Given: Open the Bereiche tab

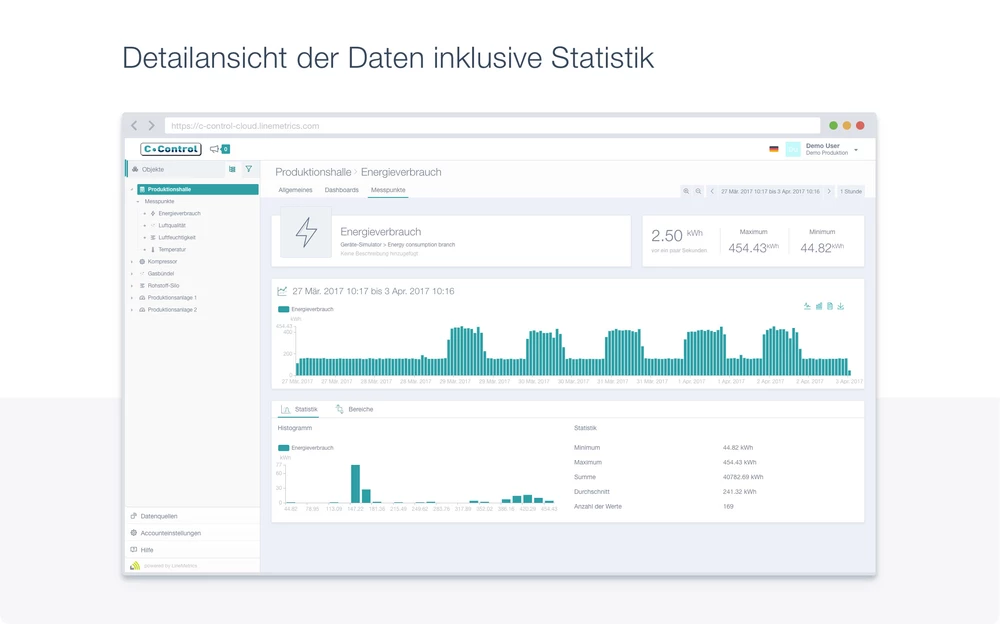Looking at the screenshot, I should coord(360,409).
